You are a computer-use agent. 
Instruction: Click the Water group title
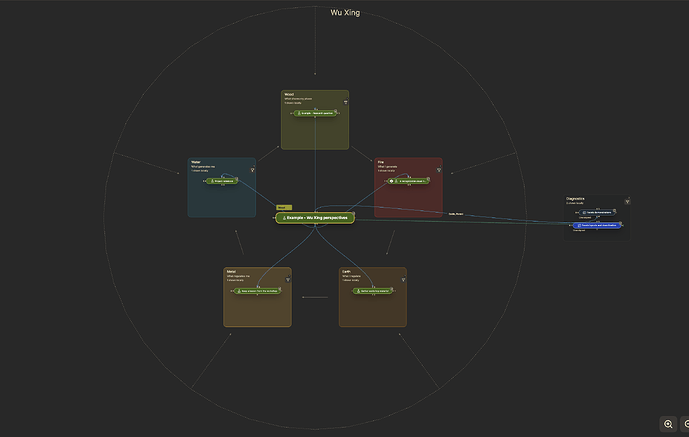pos(196,162)
